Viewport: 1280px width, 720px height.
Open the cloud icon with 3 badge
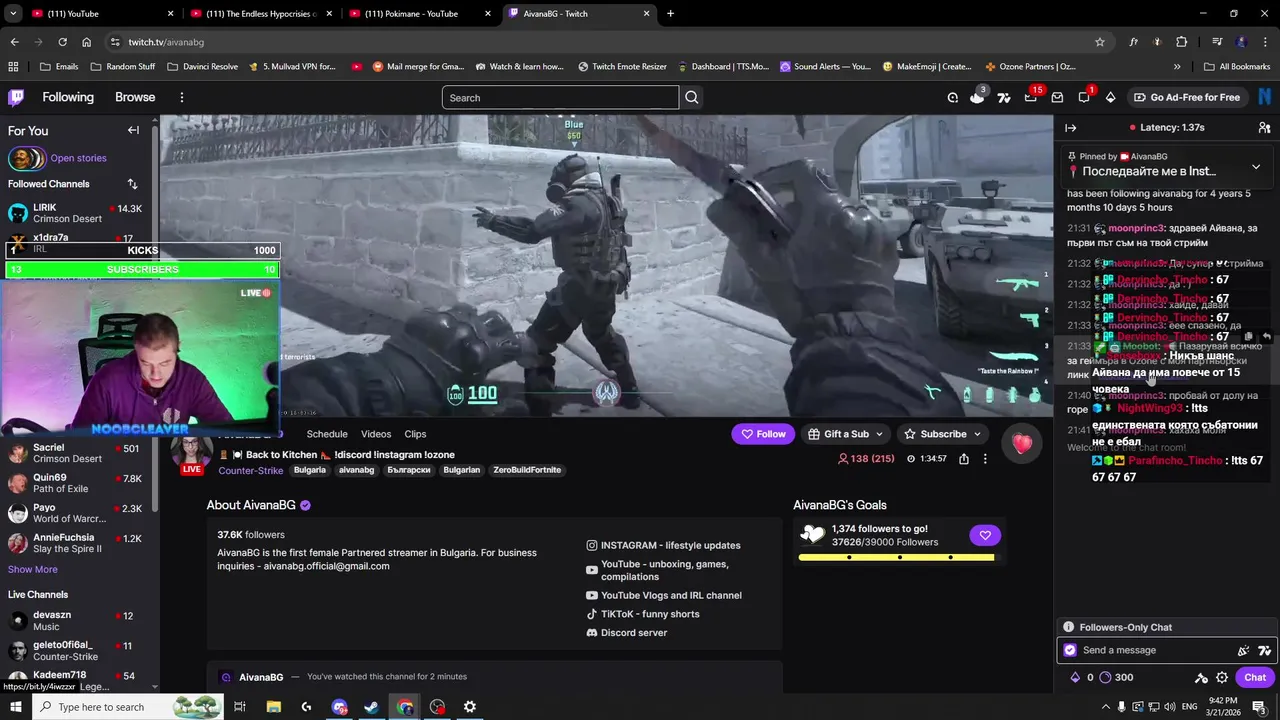(x=977, y=97)
